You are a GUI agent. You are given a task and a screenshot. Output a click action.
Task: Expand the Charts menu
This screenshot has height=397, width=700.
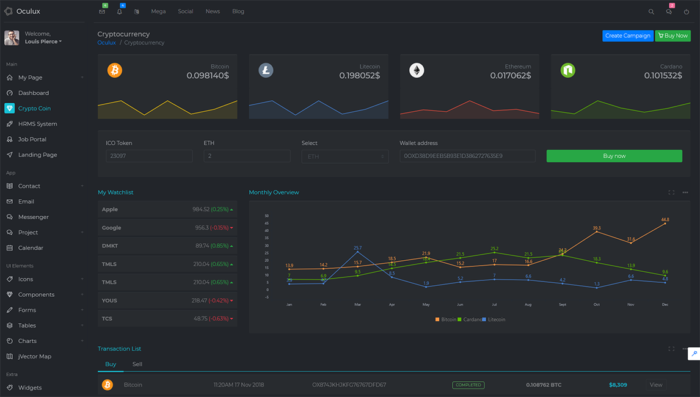tap(45, 341)
